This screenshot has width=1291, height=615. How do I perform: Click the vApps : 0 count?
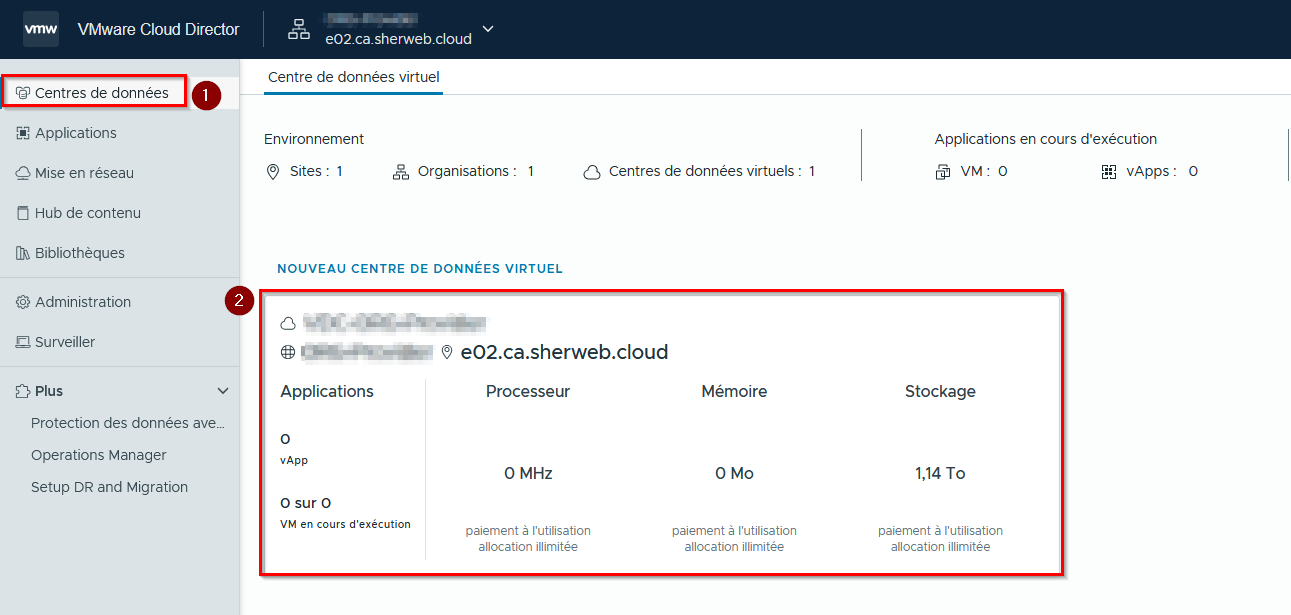[x=1162, y=171]
